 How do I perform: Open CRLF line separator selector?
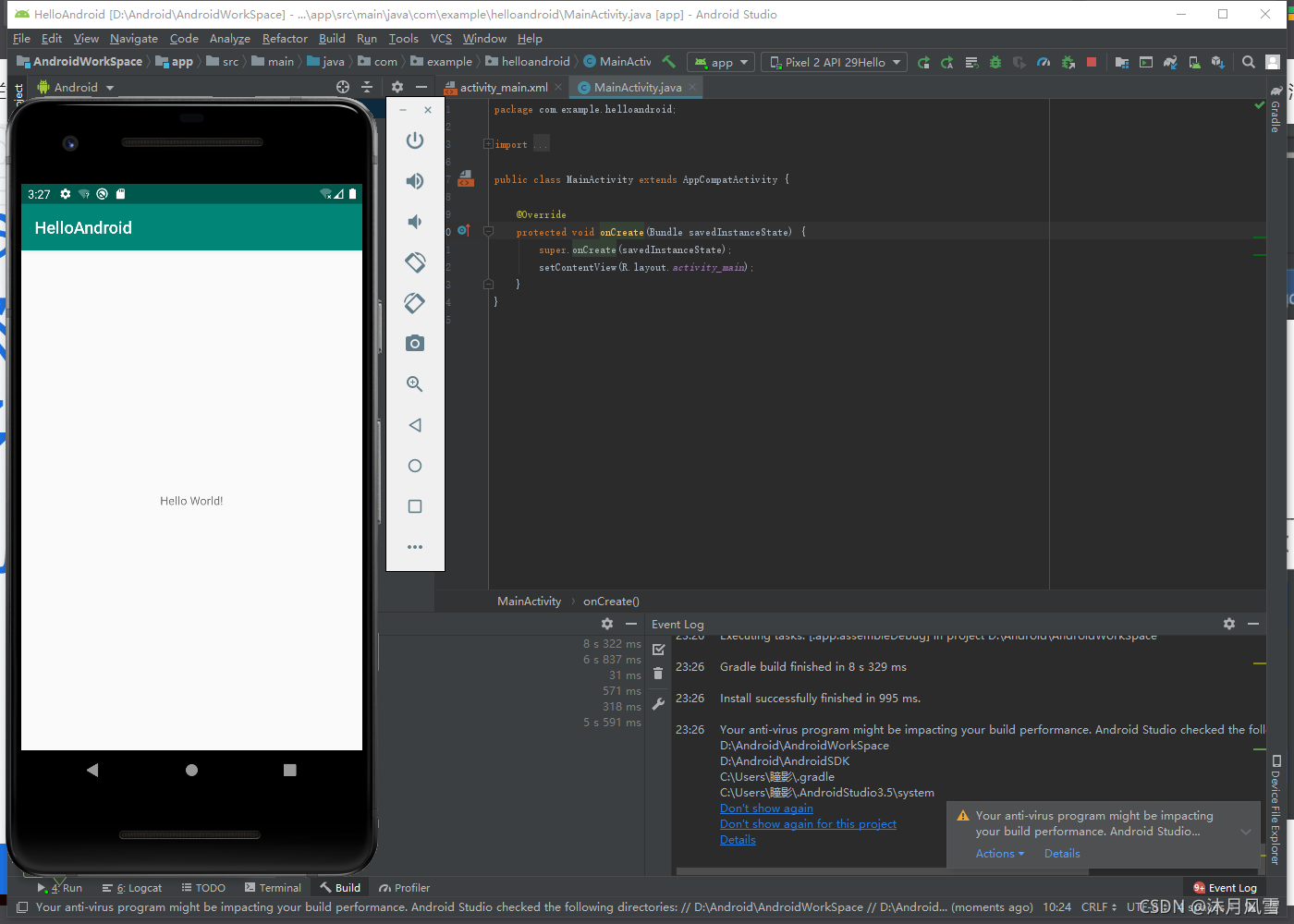coord(1099,907)
